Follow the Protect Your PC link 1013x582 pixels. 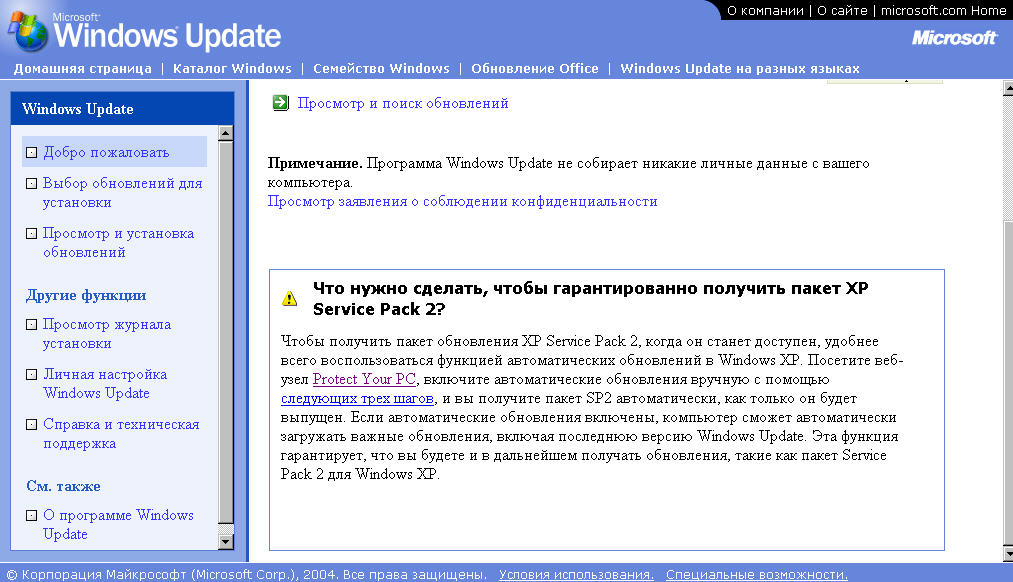[x=364, y=379]
